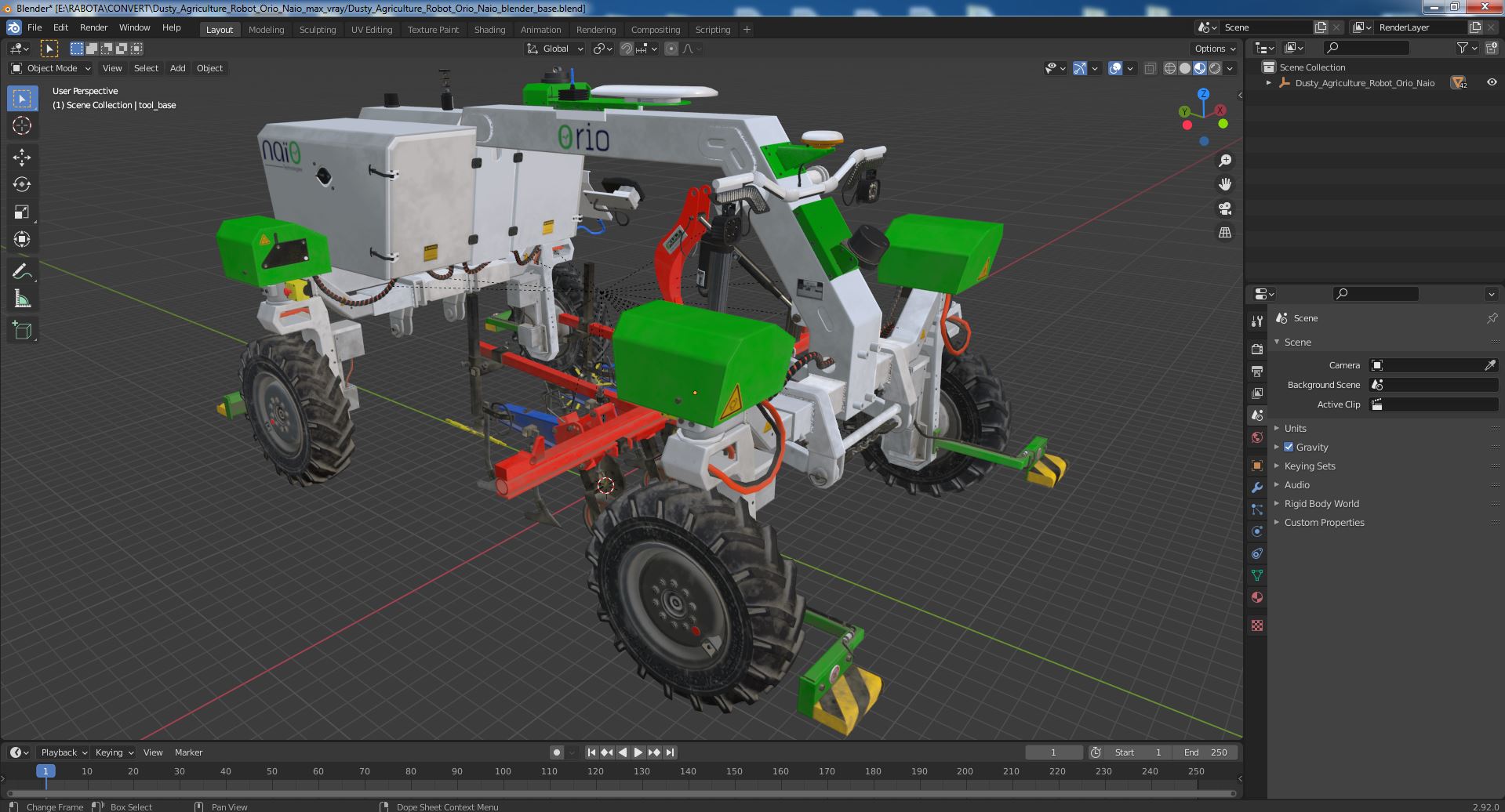Click the viewport zoom magnifier icon
Image resolution: width=1505 pixels, height=812 pixels.
tap(1224, 161)
